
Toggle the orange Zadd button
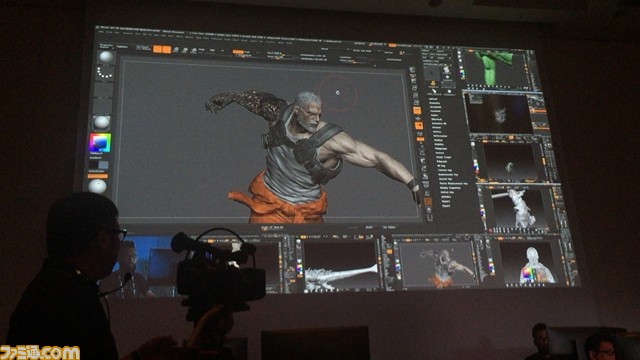pos(237,52)
